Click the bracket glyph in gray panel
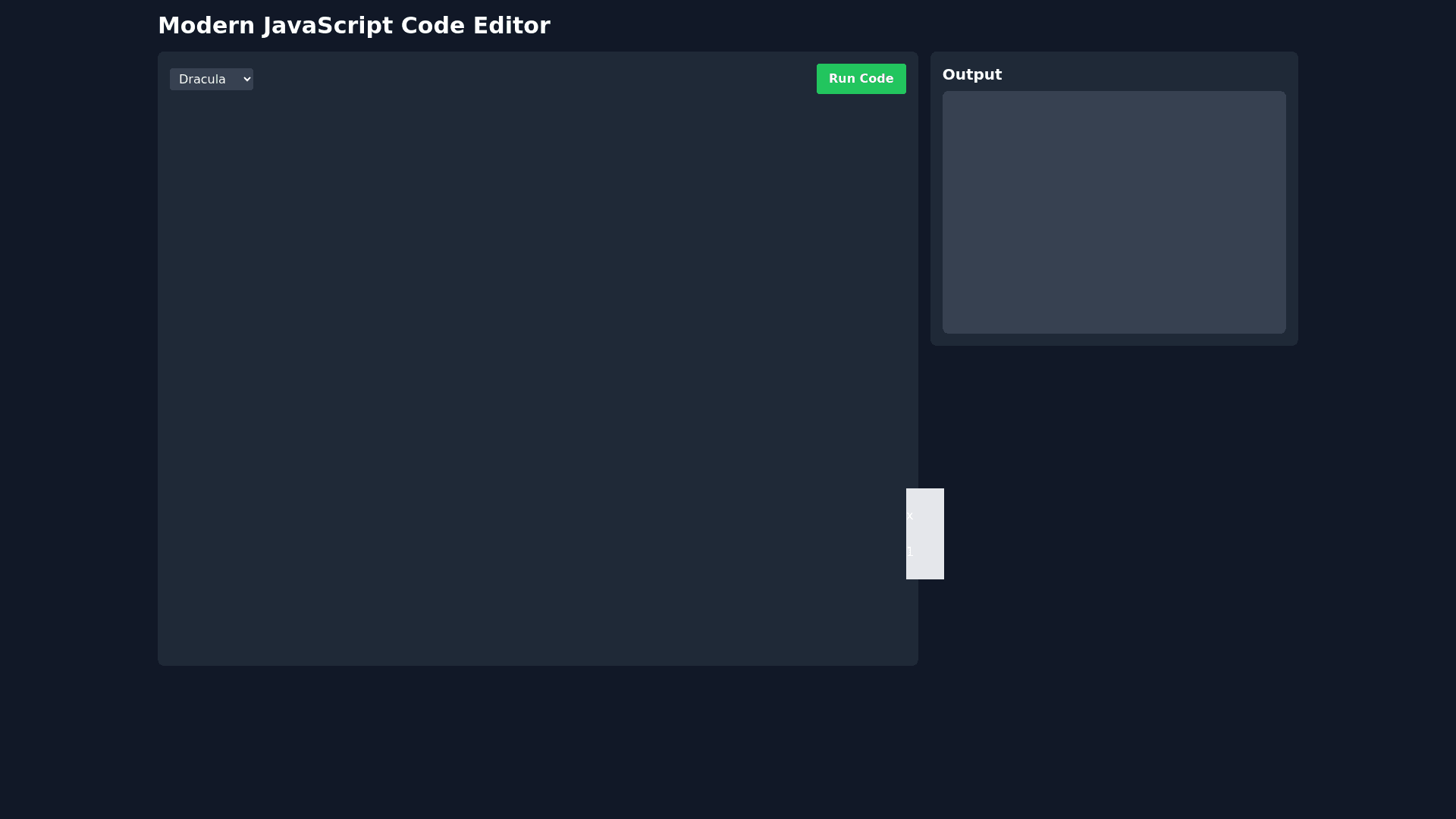The height and width of the screenshot is (819, 1456). (x=910, y=551)
